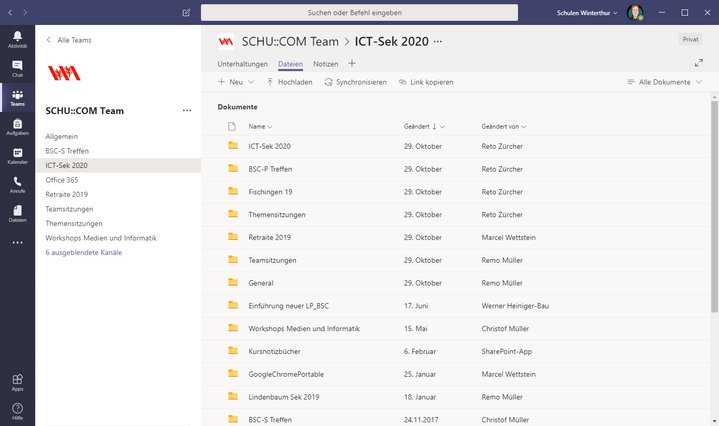Show more apps ellipsis in left rail
The height and width of the screenshot is (426, 719).
tap(17, 243)
